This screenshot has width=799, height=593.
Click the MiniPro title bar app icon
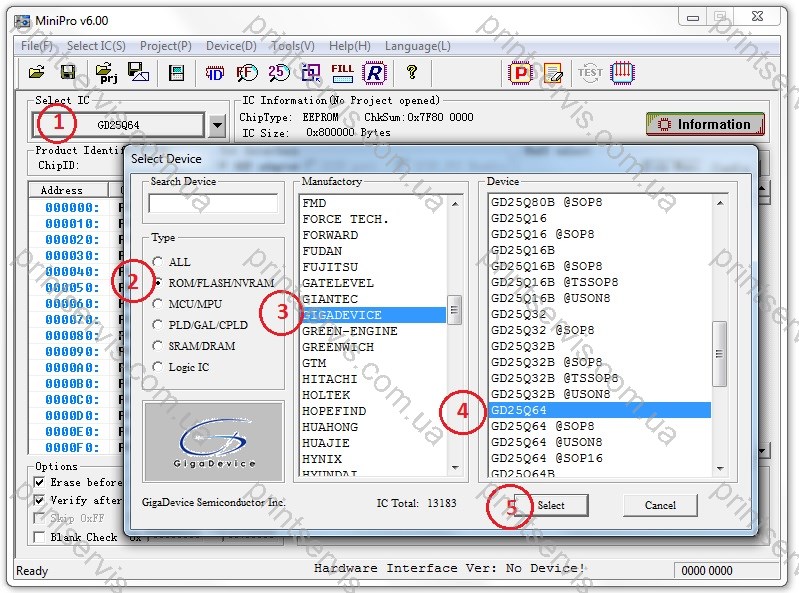click(22, 21)
